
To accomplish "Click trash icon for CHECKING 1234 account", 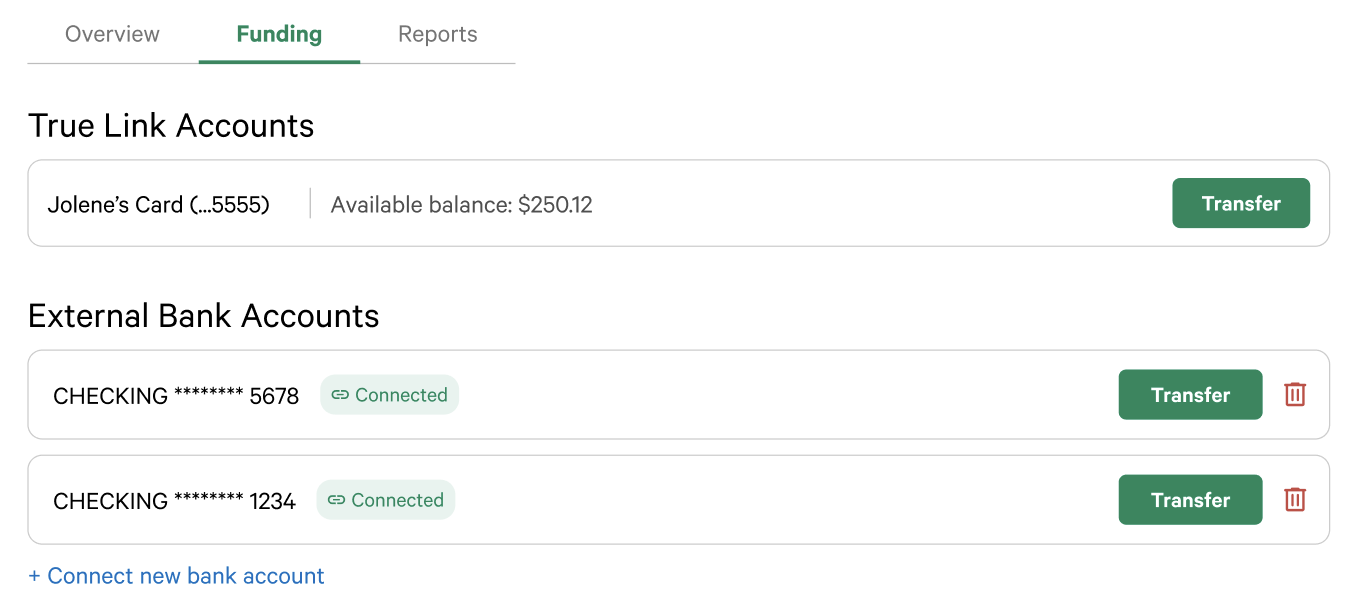I will click(1295, 500).
